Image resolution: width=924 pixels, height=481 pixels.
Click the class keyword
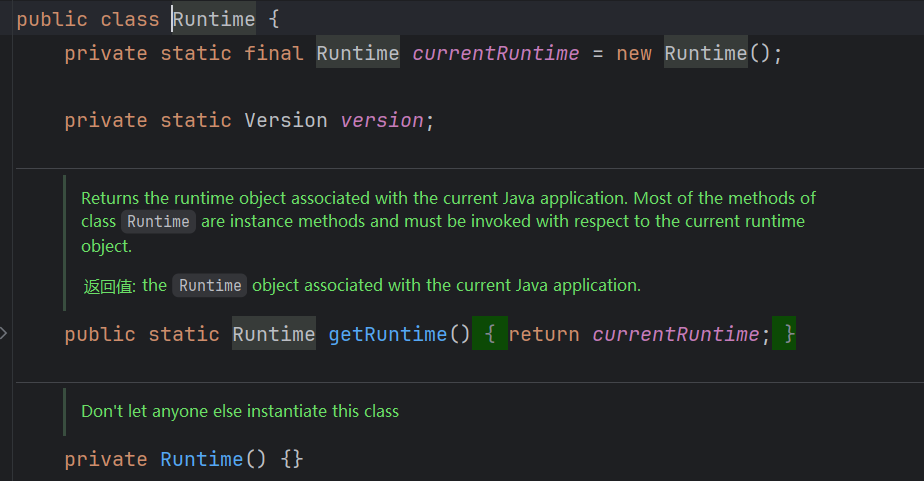click(130, 19)
